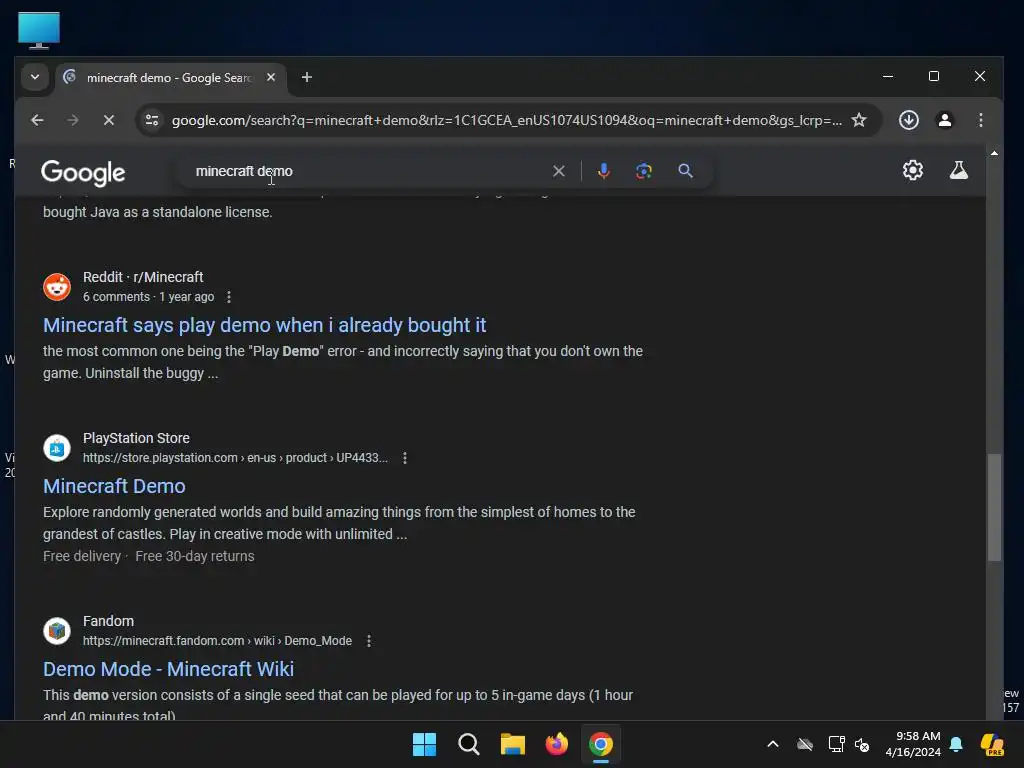This screenshot has height=768, width=1024.
Task: Show hidden system tray icons
Action: (773, 744)
